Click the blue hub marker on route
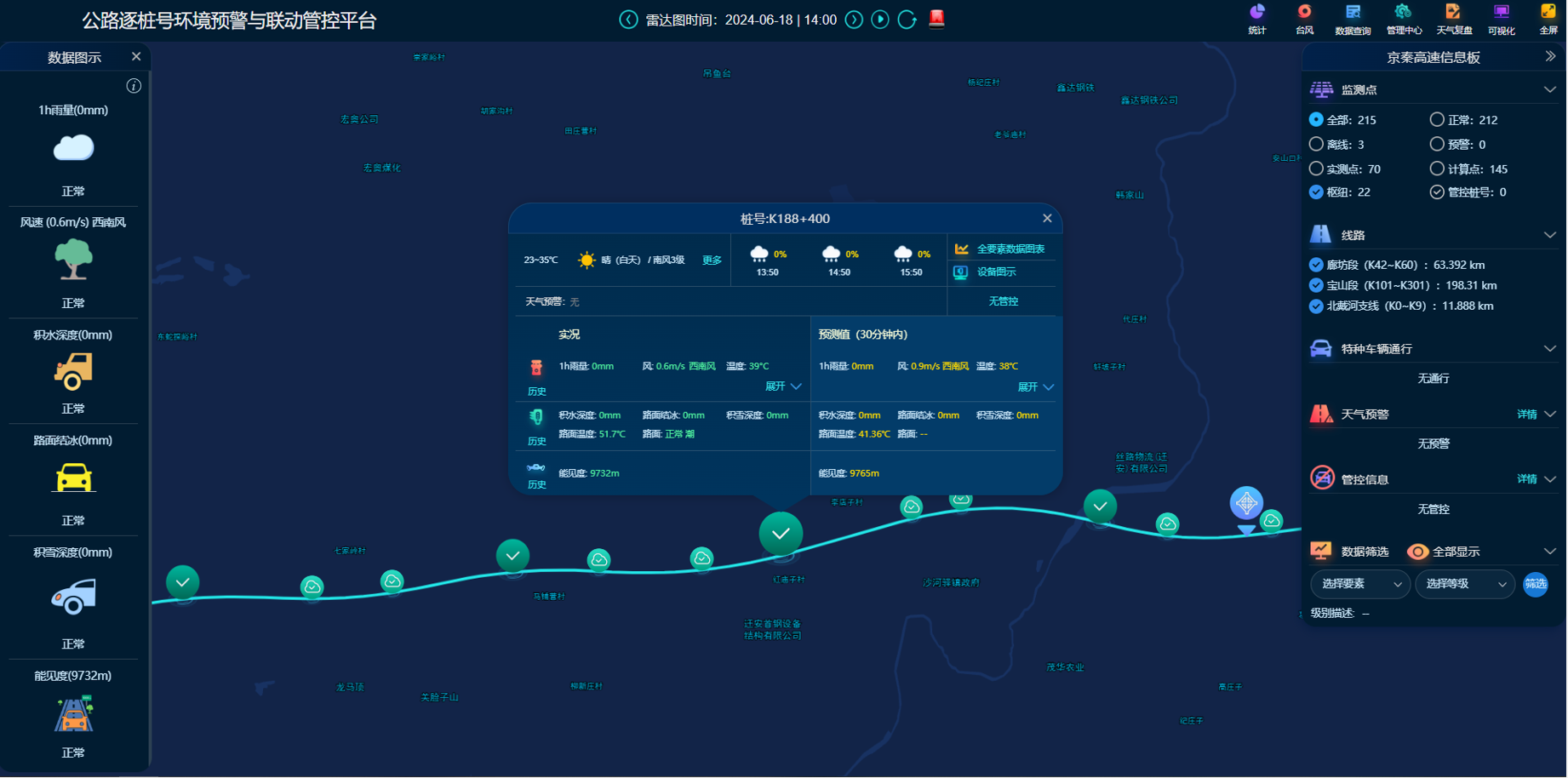The width and height of the screenshot is (1568, 778). point(1246,503)
